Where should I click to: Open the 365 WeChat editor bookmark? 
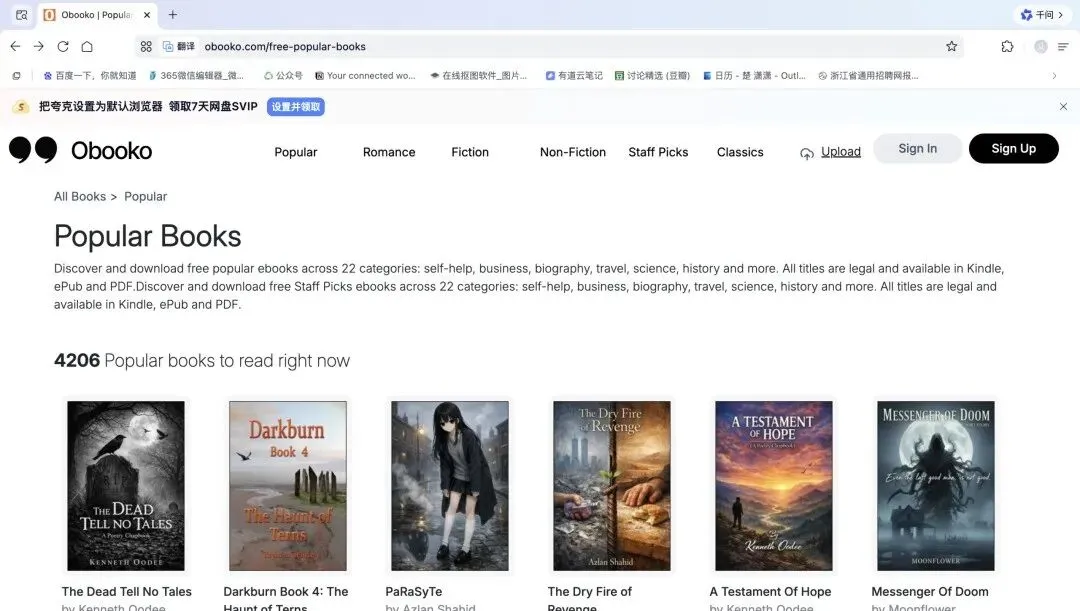(196, 76)
